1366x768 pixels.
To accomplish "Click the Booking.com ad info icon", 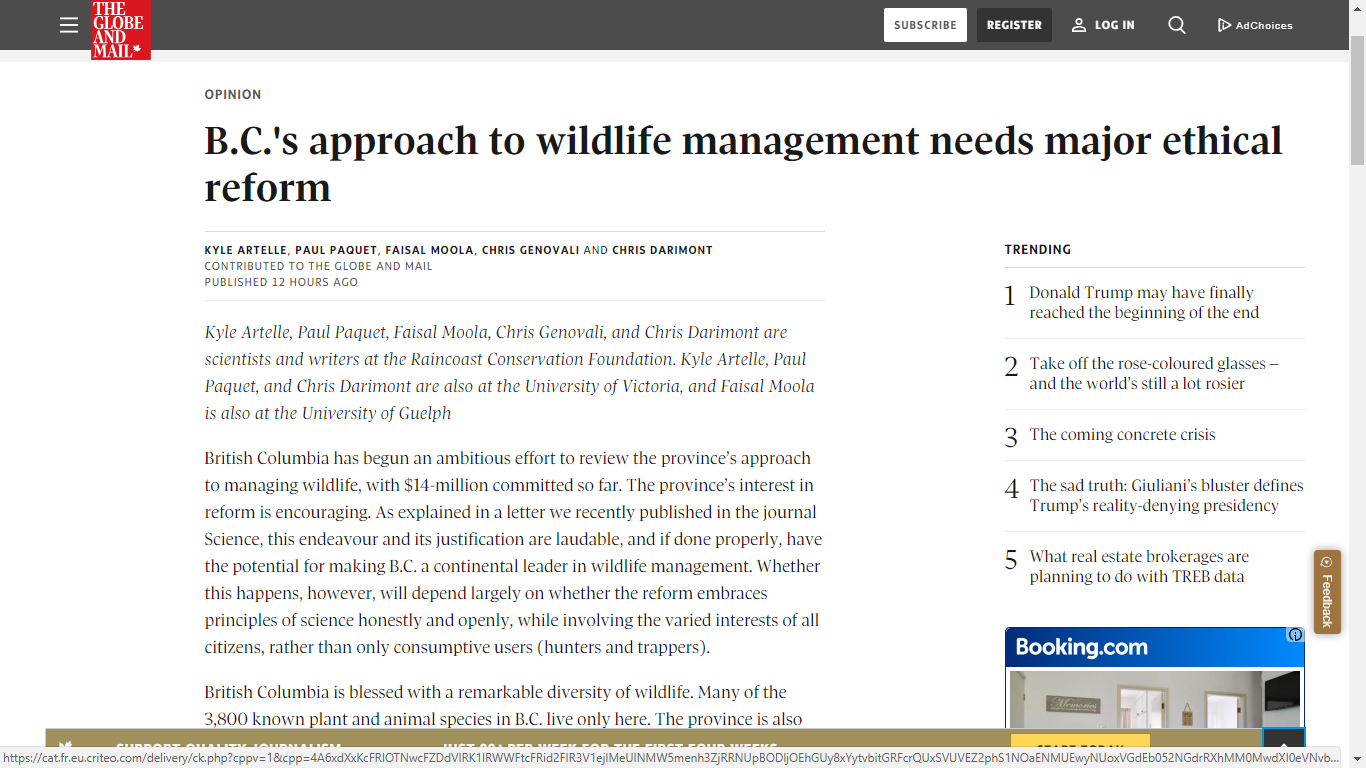I will [x=1295, y=635].
